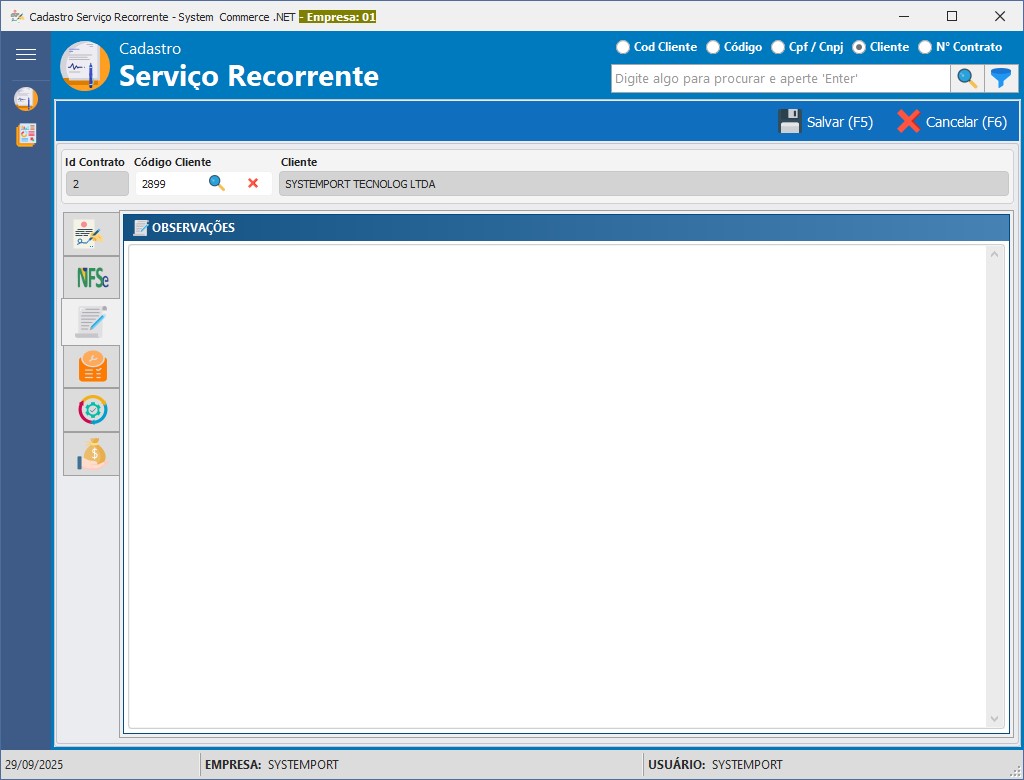Select the contract icon in the dark sidebar

click(26, 98)
